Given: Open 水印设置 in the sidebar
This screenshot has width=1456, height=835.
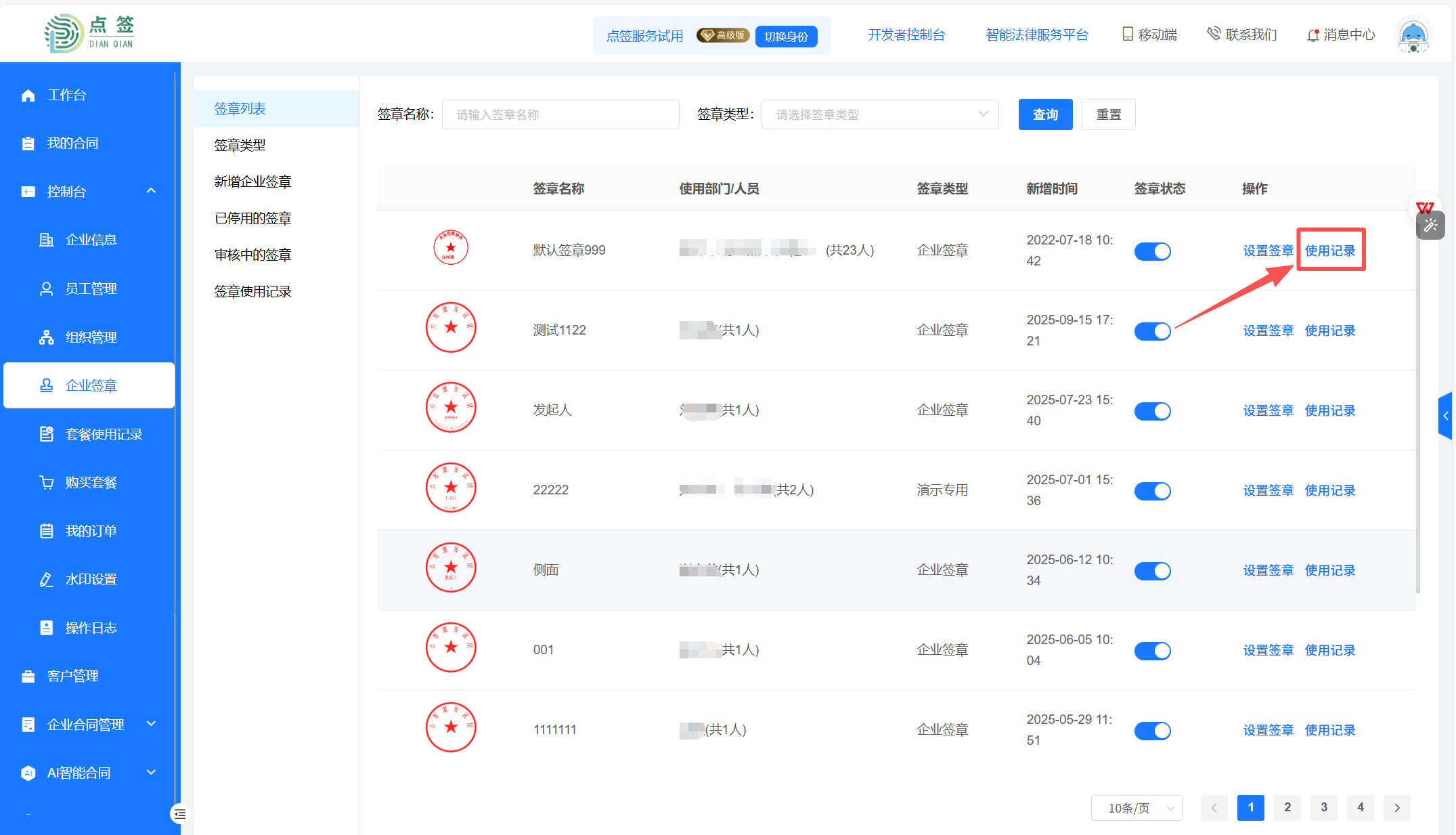Looking at the screenshot, I should [x=91, y=579].
